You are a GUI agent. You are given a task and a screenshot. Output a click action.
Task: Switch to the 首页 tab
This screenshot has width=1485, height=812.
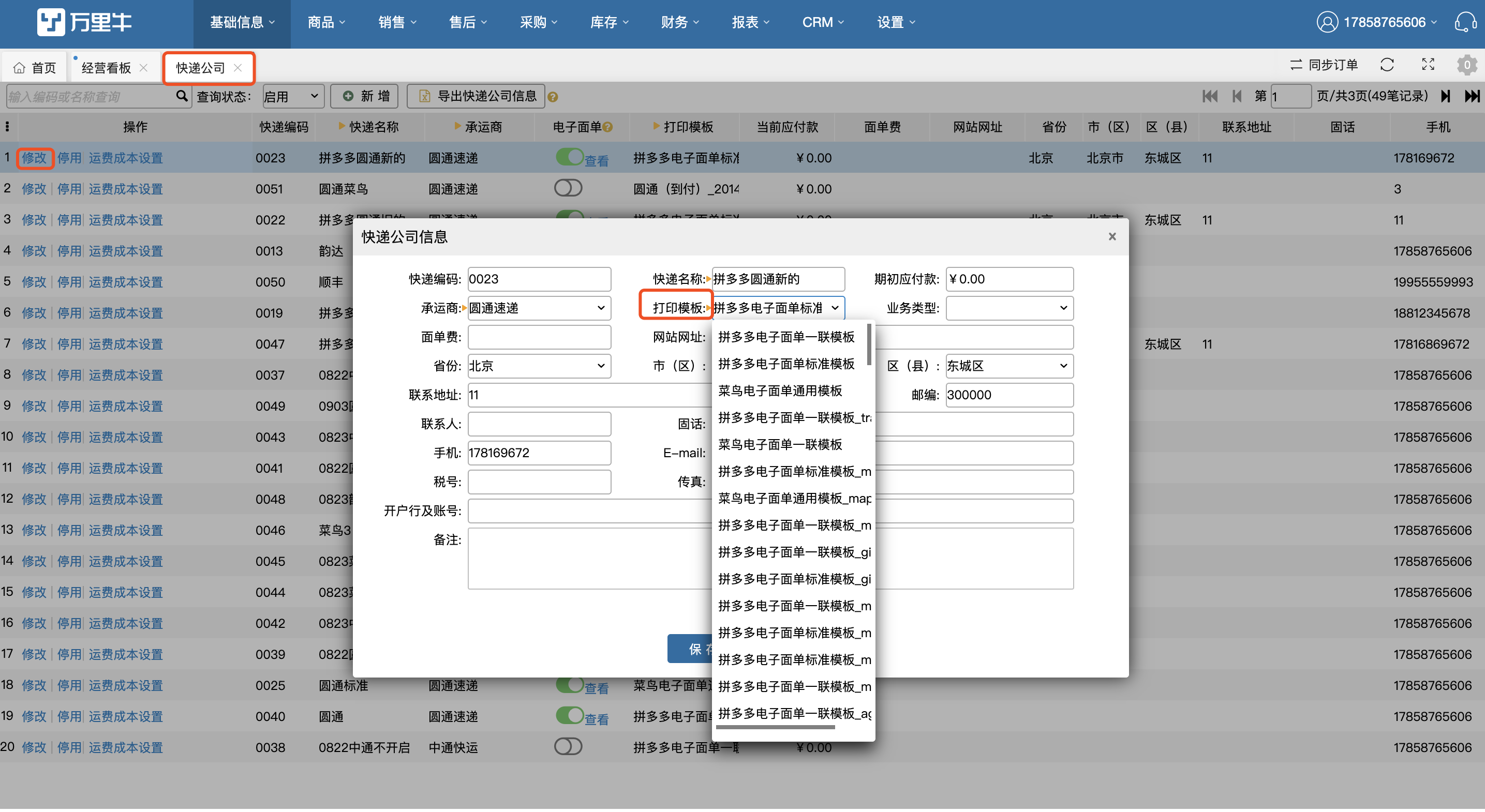point(35,68)
